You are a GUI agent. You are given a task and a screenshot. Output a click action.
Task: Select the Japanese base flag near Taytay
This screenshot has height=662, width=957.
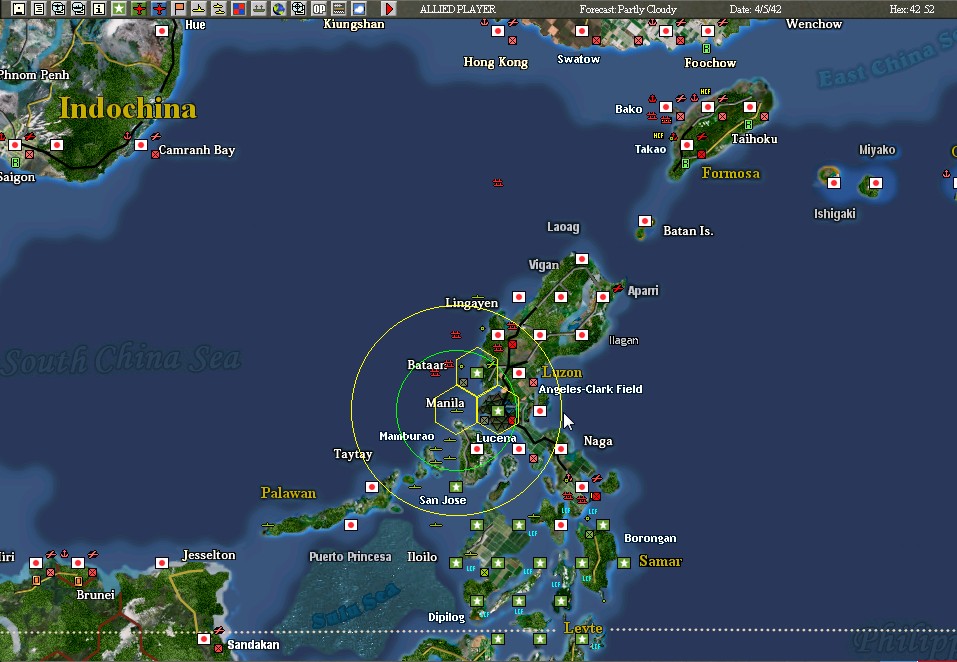click(x=372, y=487)
